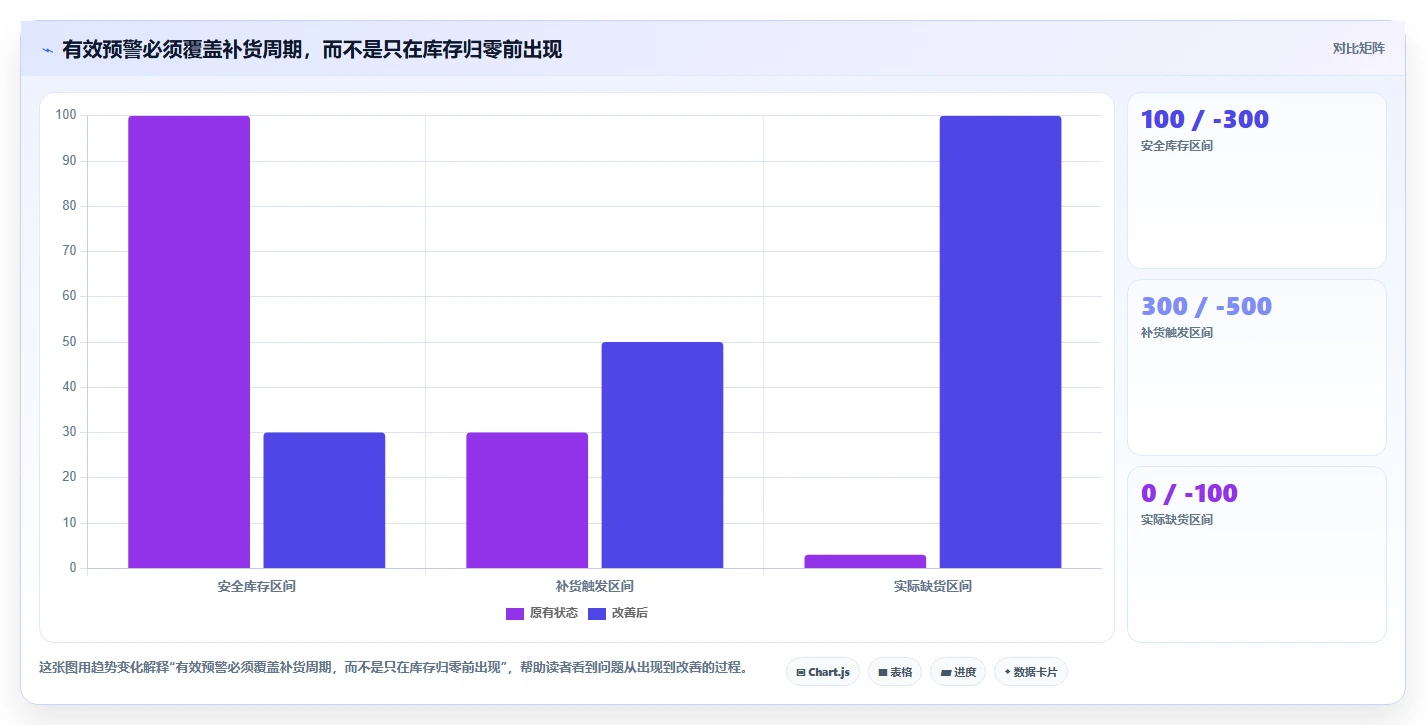Click the 50 y-axis tick label
Screen dimensions: 1426x725
pyautogui.click(x=69, y=342)
